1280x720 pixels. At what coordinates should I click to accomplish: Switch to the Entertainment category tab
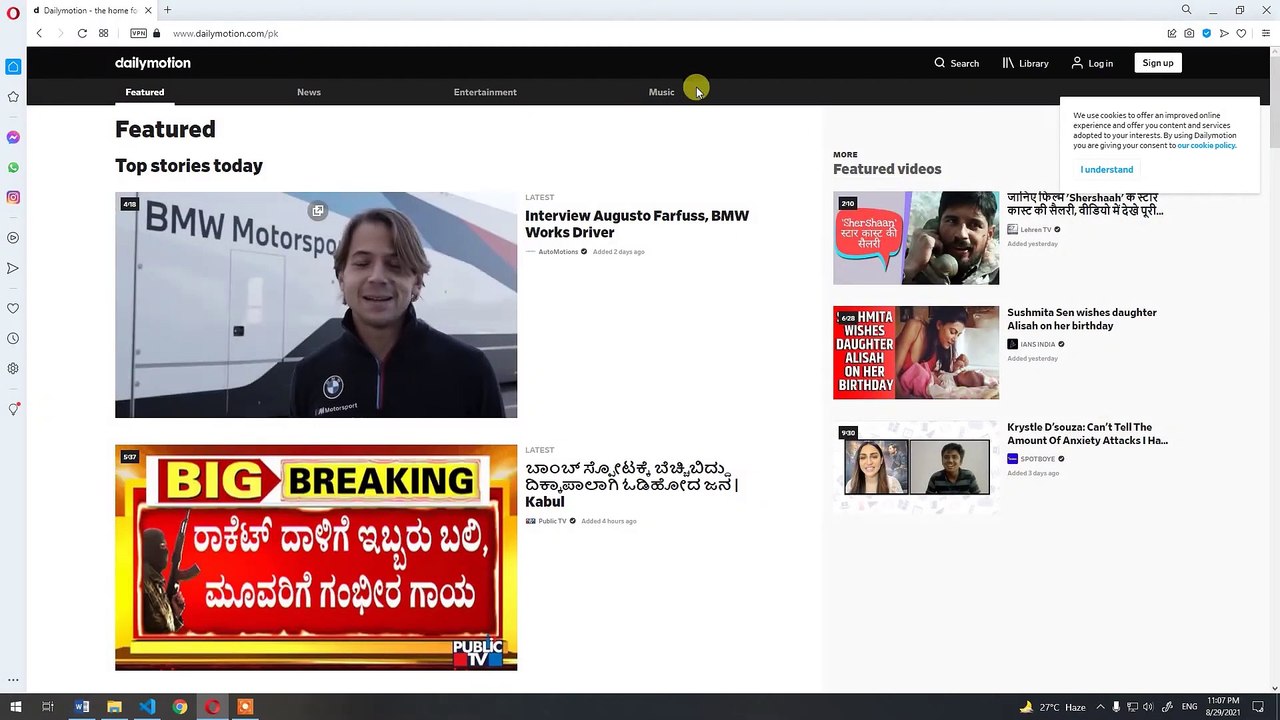pyautogui.click(x=485, y=92)
